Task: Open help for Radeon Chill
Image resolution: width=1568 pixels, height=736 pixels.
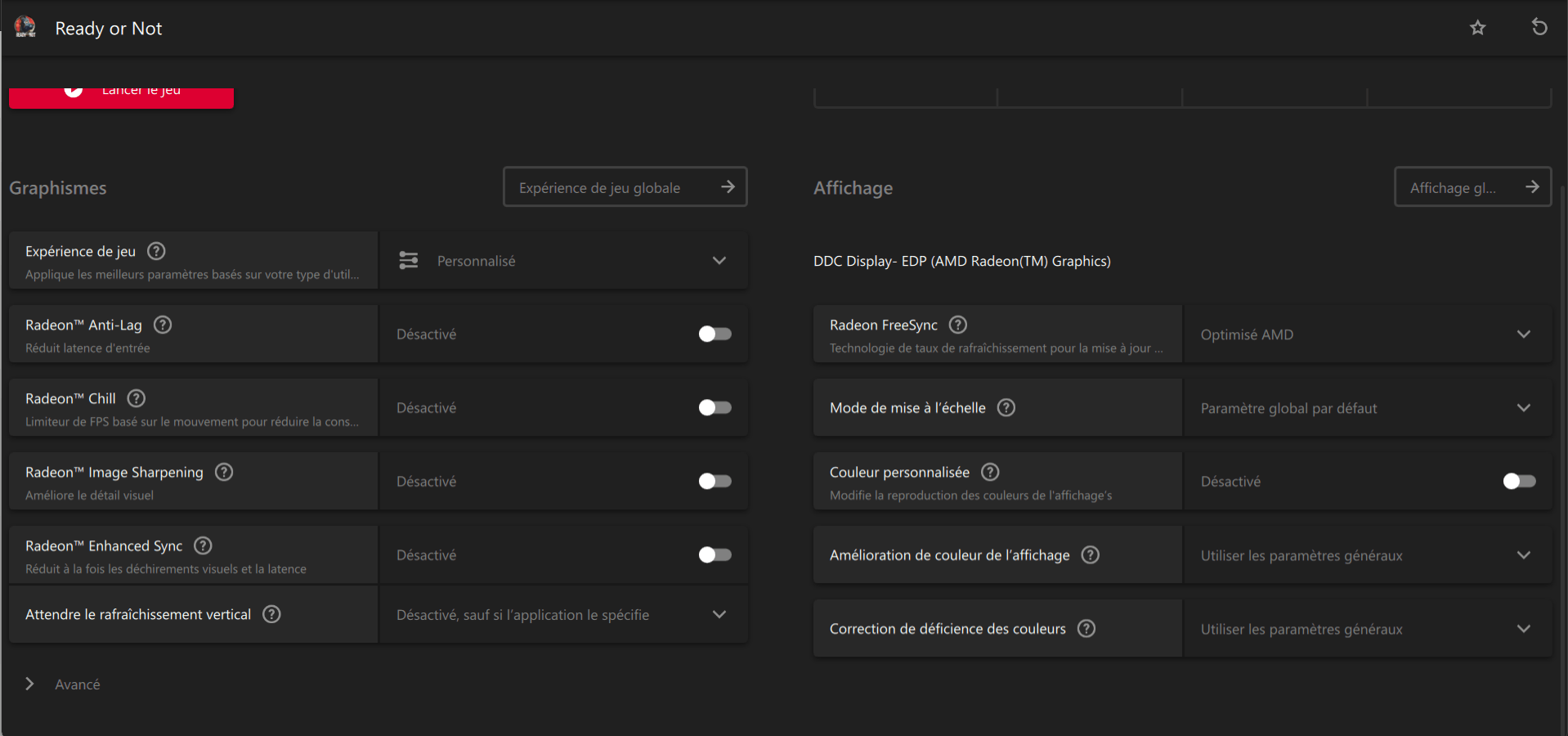Action: coord(137,398)
